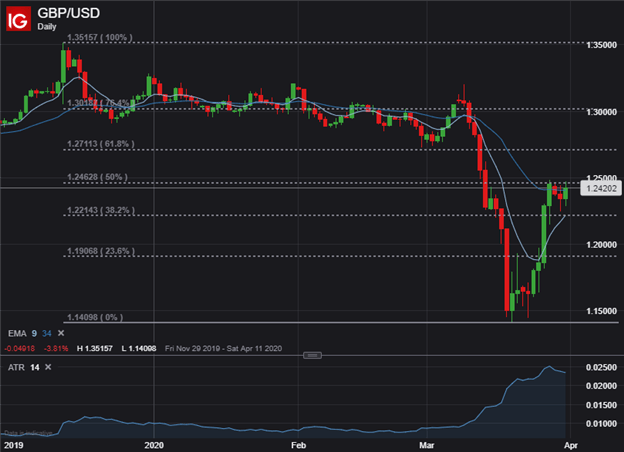Click the 1.24202 current price tag

click(x=601, y=188)
